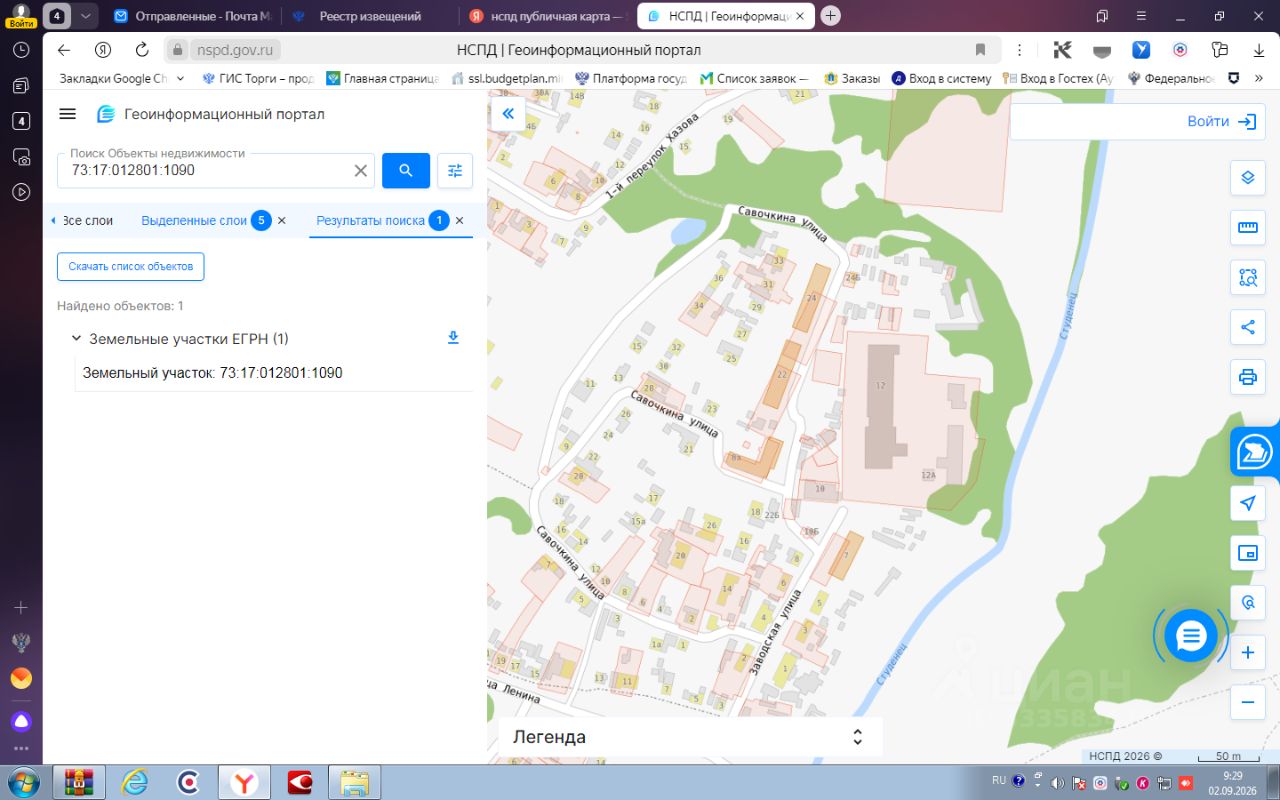Image resolution: width=1280 pixels, height=800 pixels.
Task: Select the ruler measurement tool
Action: pyautogui.click(x=1247, y=228)
